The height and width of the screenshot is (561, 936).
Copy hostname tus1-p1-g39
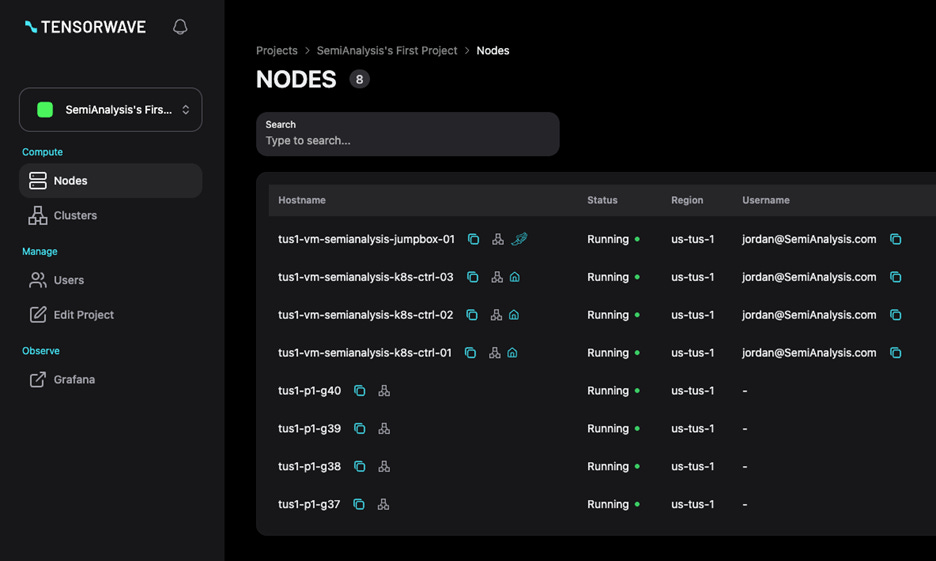(359, 429)
